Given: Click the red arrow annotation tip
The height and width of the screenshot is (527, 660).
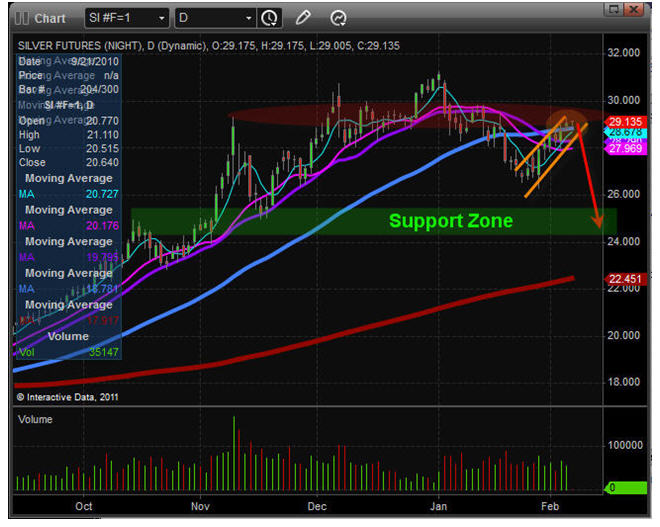Looking at the screenshot, I should tap(598, 226).
